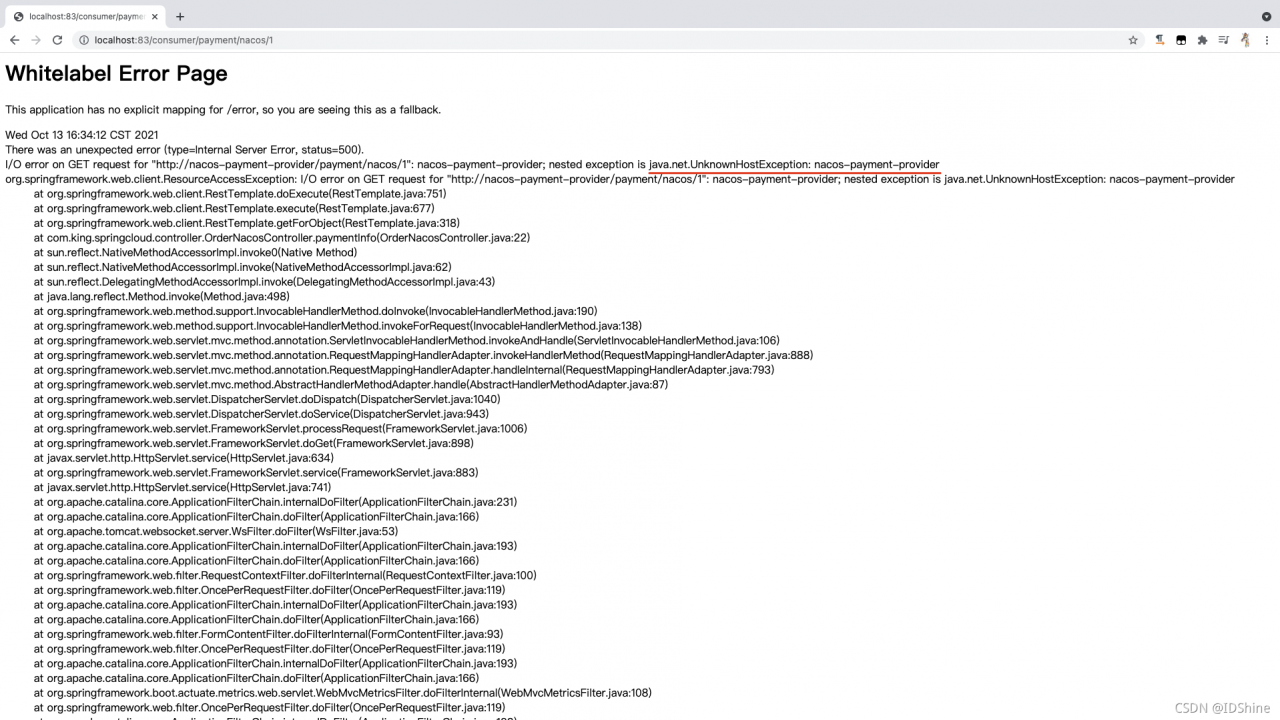Click the RequestMappingHandlerAdapter.handleInternal line
The image size is (1280, 720).
tap(404, 370)
